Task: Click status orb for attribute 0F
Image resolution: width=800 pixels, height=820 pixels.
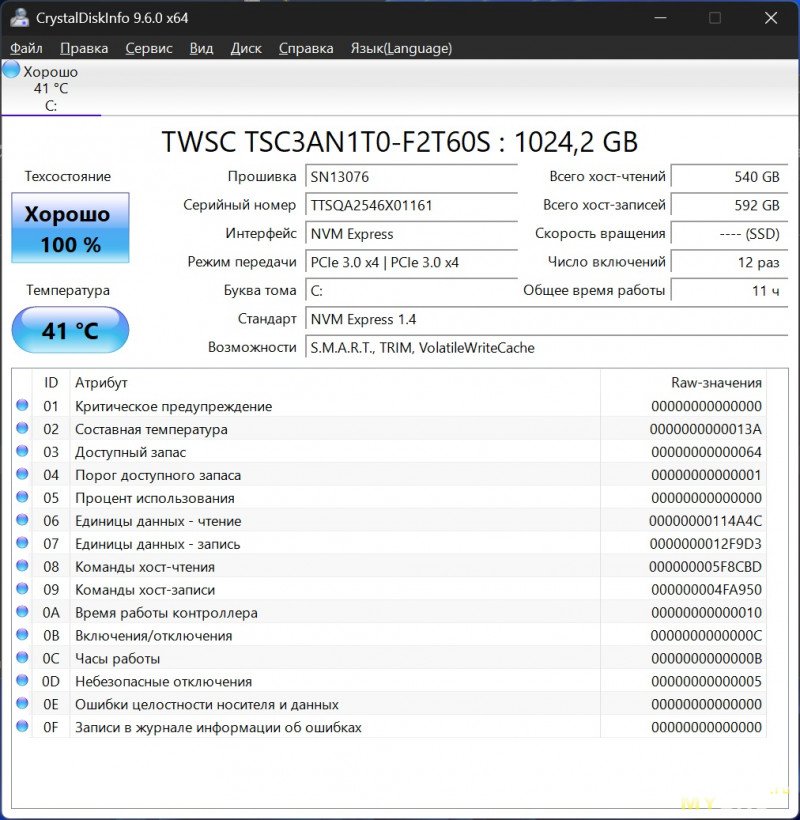Action: tap(22, 726)
